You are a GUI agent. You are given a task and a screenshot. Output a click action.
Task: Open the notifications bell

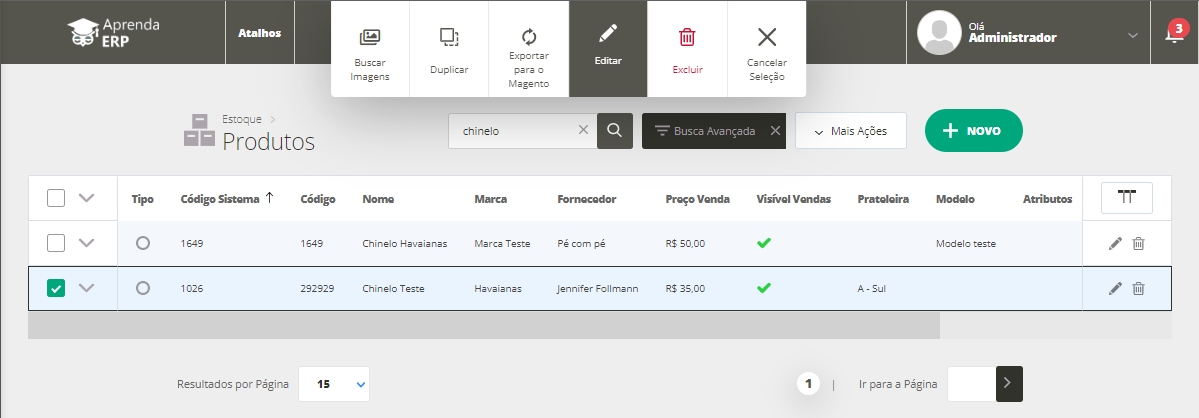pyautogui.click(x=1175, y=34)
